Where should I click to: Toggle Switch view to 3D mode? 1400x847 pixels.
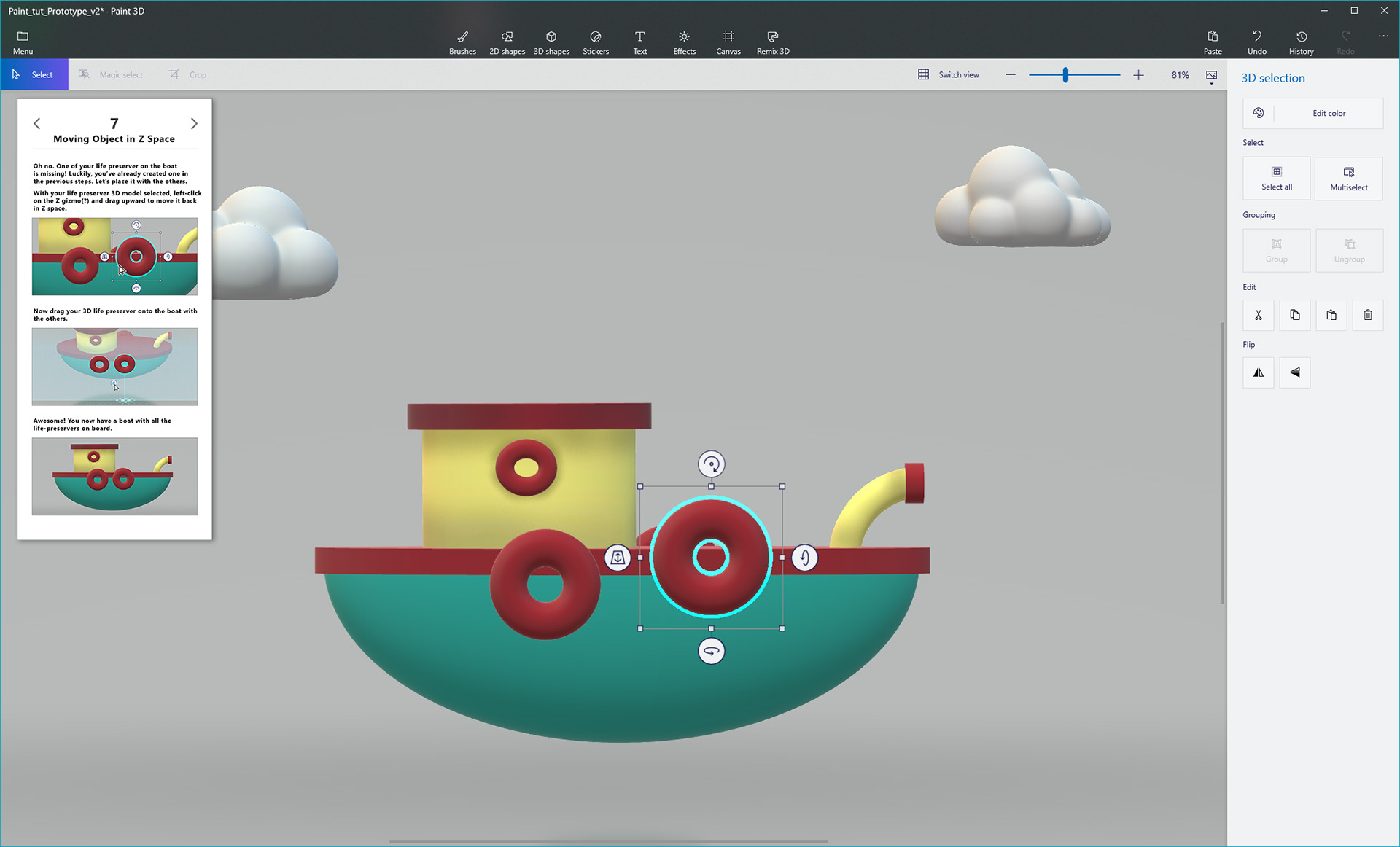pos(948,74)
